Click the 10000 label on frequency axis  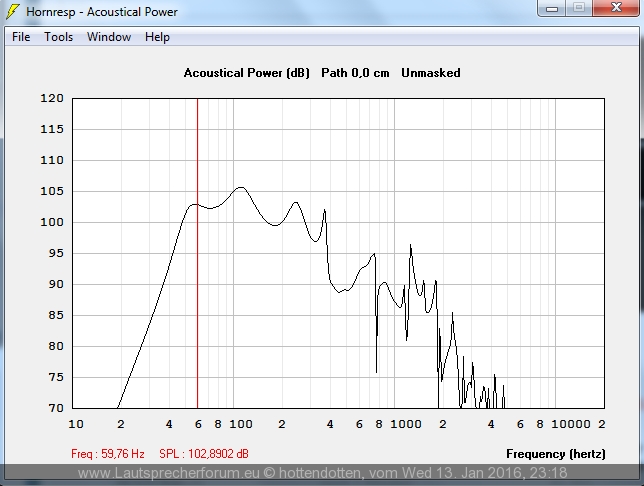tap(573, 424)
